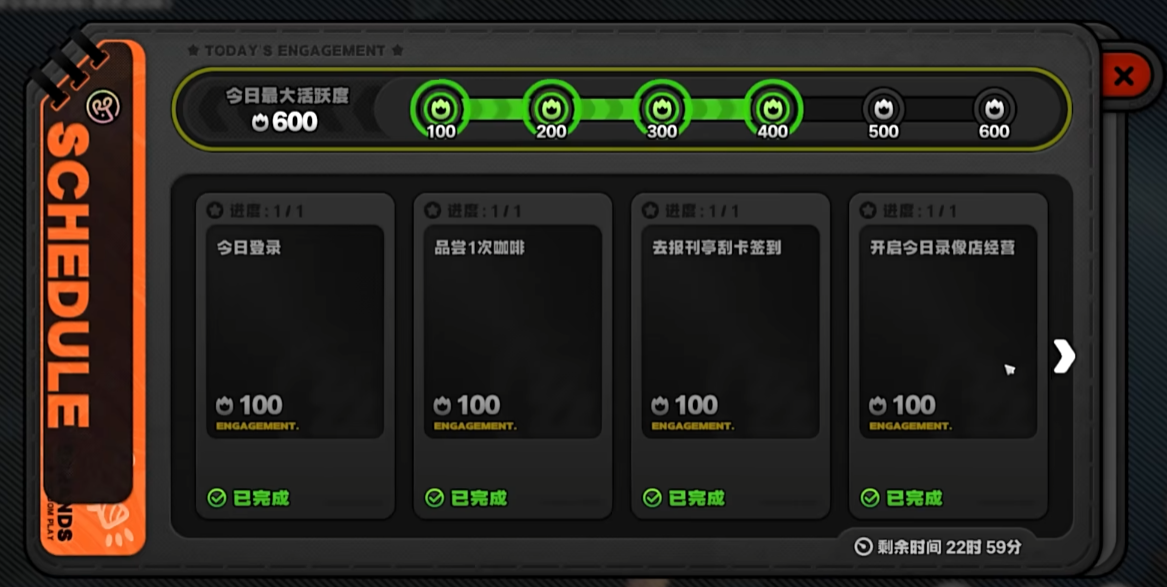Click the completed checkmark on 今日登录 card
Screen dimensions: 1167x587
tap(217, 498)
